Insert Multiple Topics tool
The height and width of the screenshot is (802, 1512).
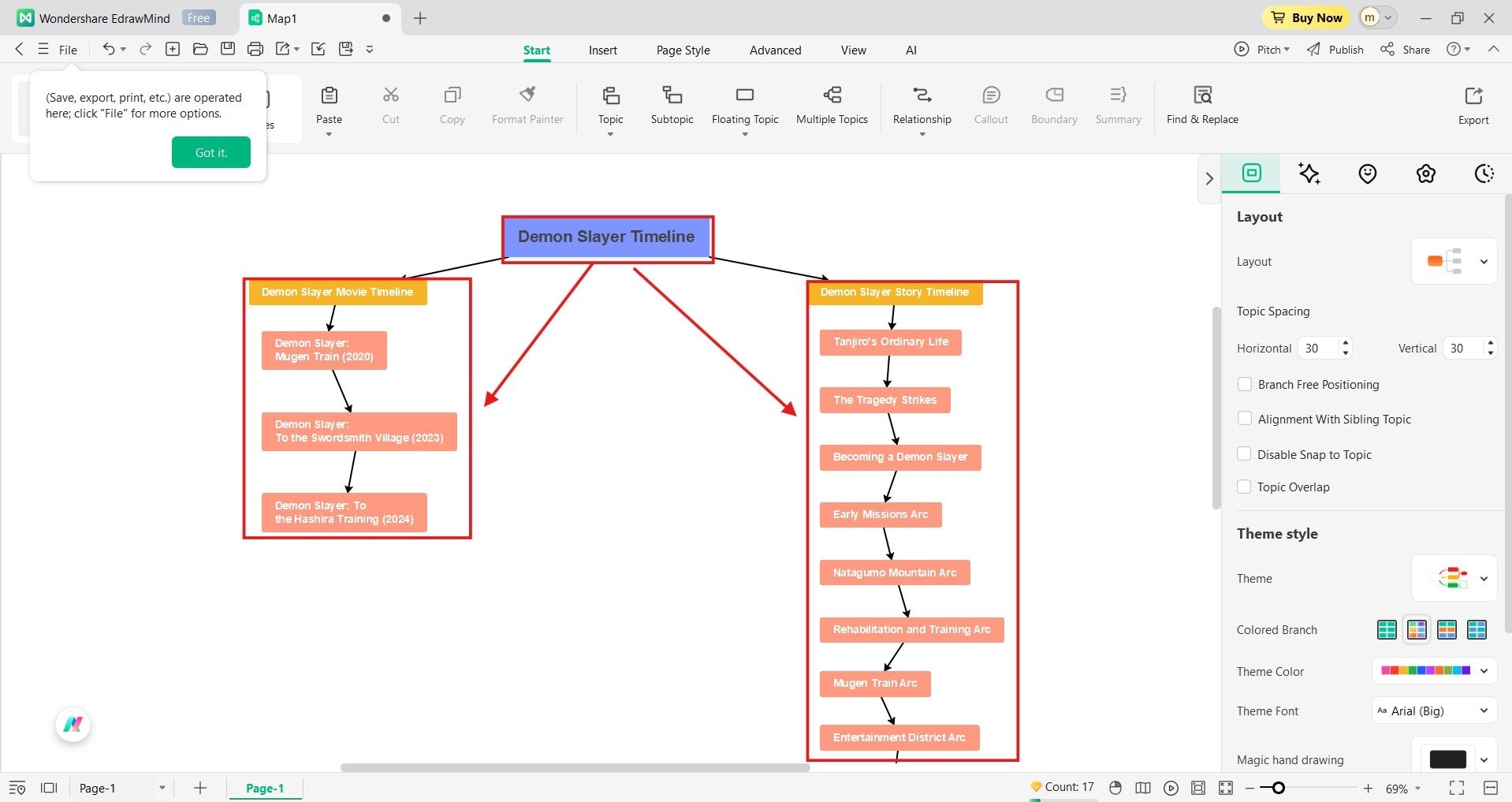coord(832,106)
